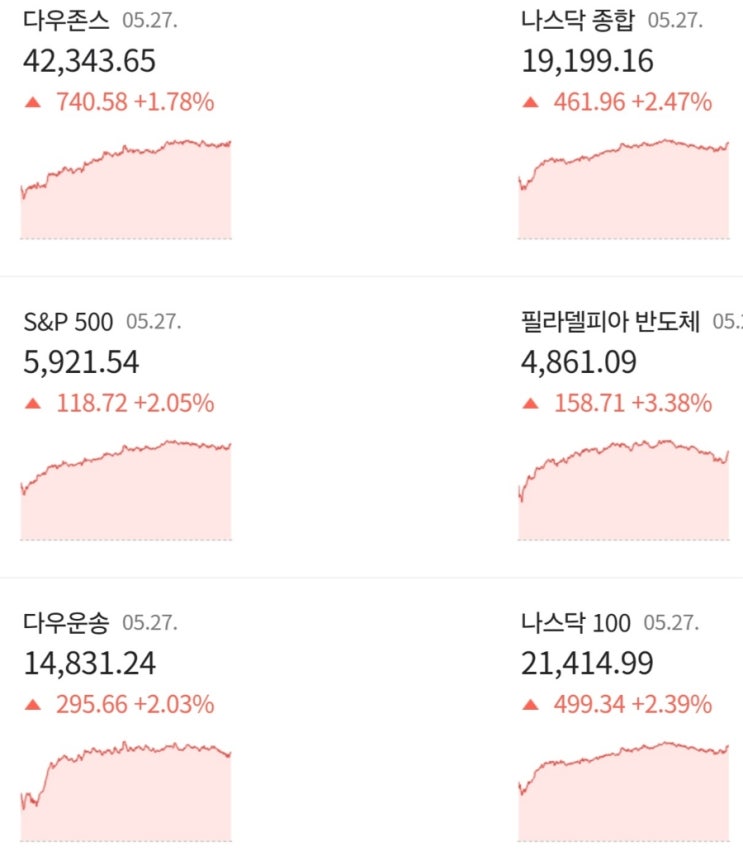This screenshot has width=743, height=860.
Task: Click the 42,343.65 index value
Action: coord(89,62)
